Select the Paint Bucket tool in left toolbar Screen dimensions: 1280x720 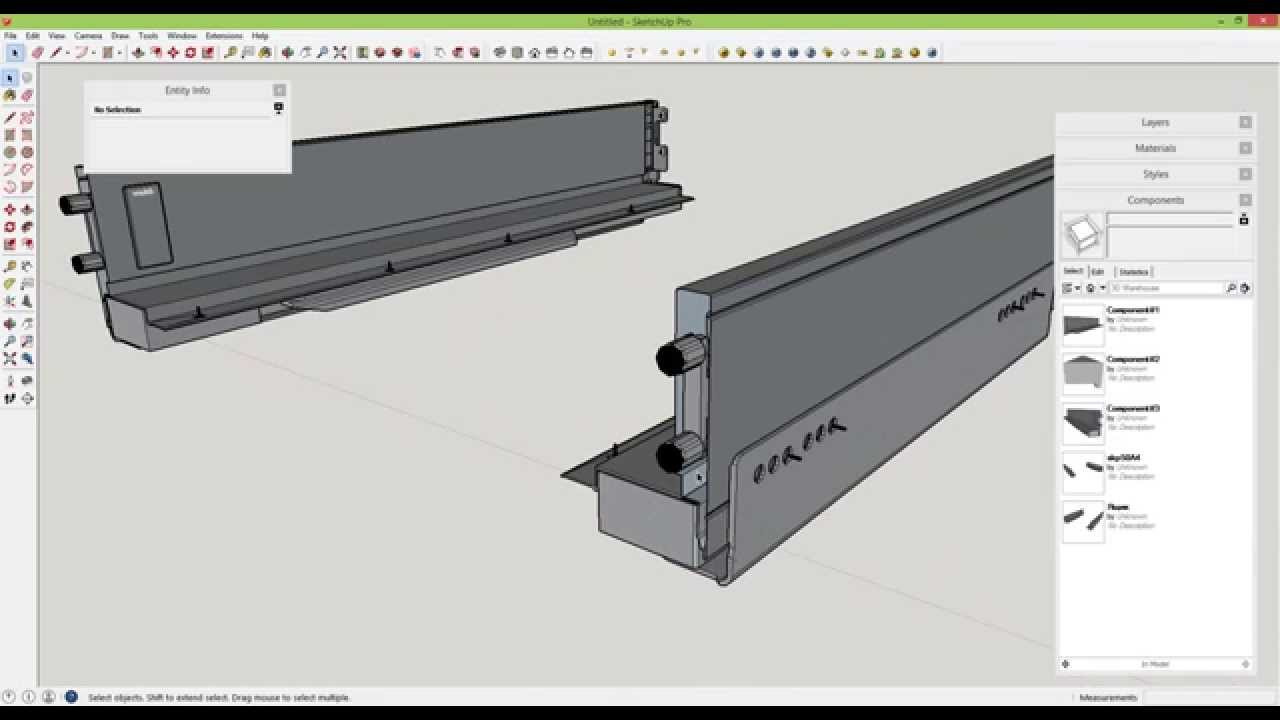click(x=10, y=96)
